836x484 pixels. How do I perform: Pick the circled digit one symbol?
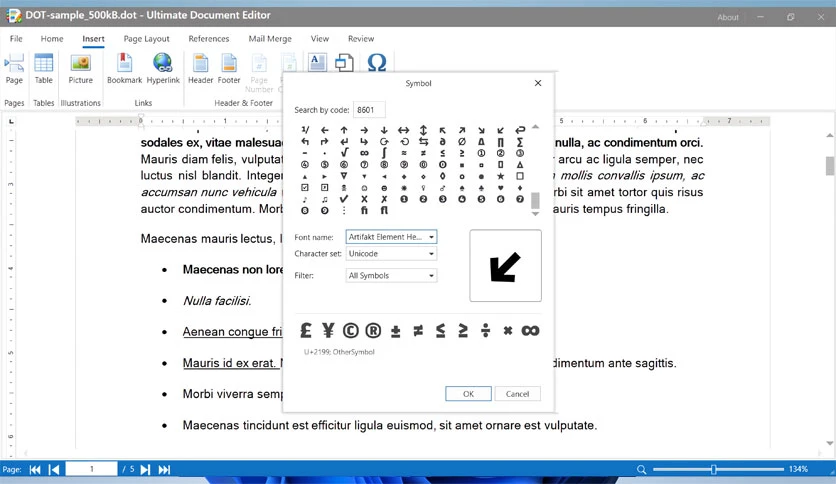tap(481, 153)
